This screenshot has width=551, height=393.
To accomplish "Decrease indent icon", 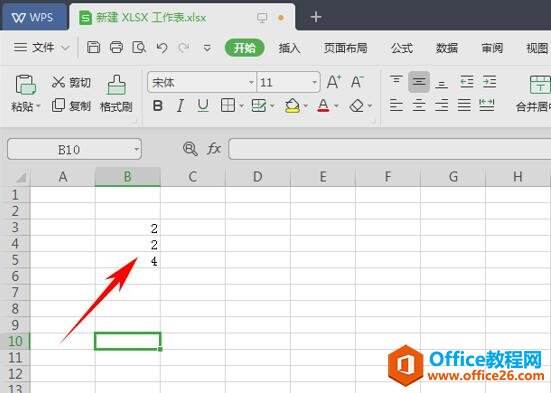I will 467,82.
